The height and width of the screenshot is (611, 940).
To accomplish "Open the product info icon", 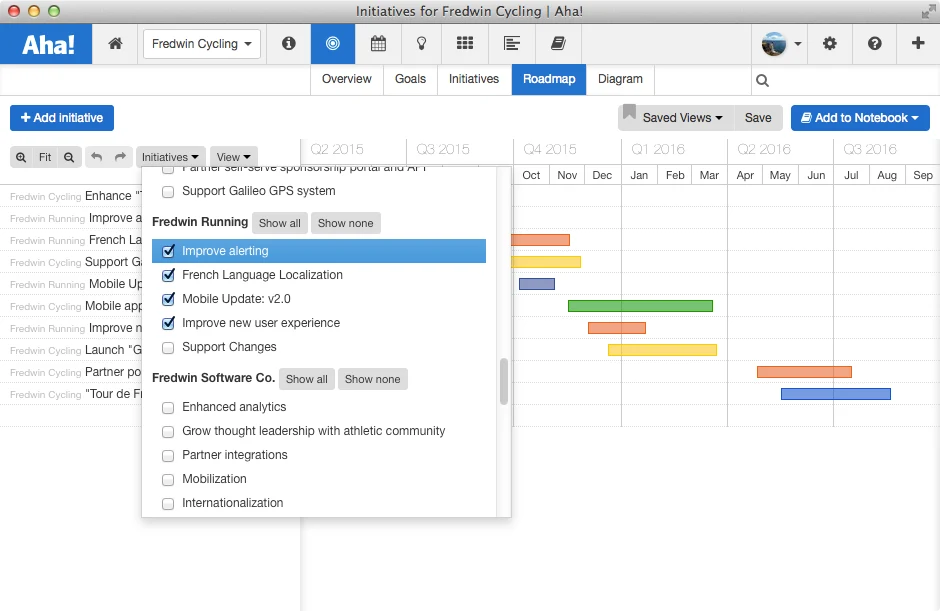I will 288,44.
